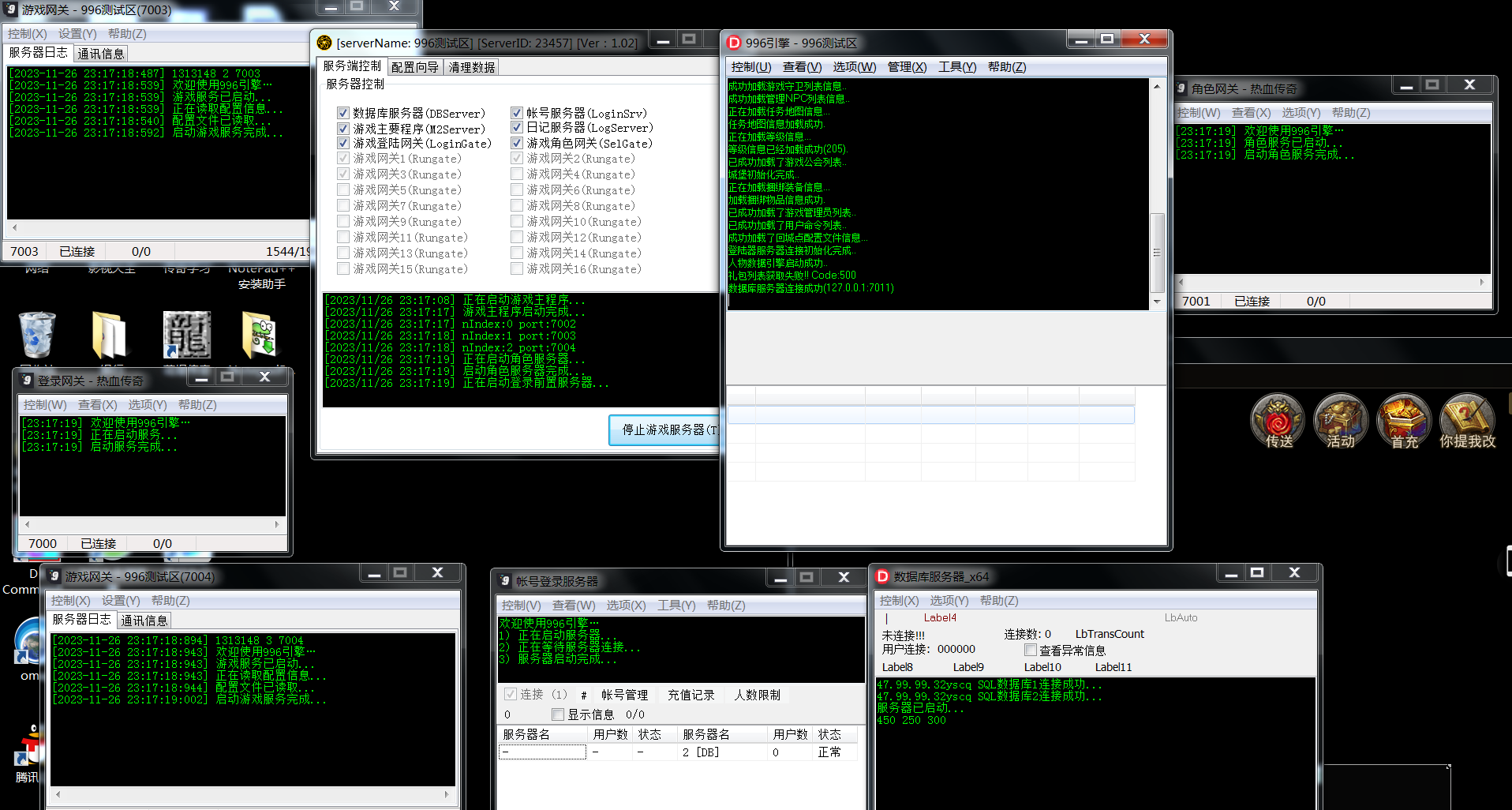1512x810 pixels.
Task: Click 正常 status cell
Action: [829, 752]
